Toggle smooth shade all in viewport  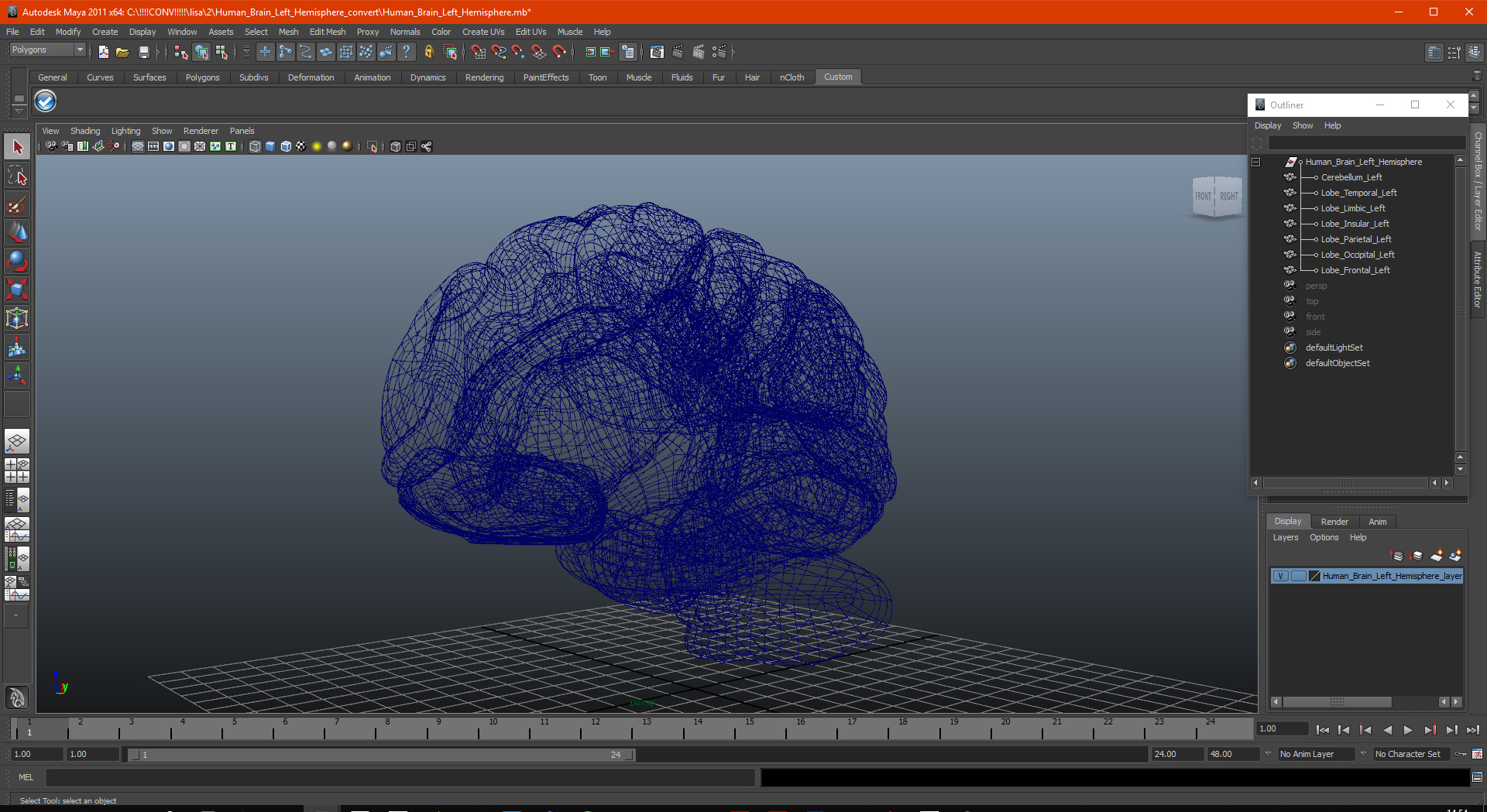pyautogui.click(x=270, y=146)
